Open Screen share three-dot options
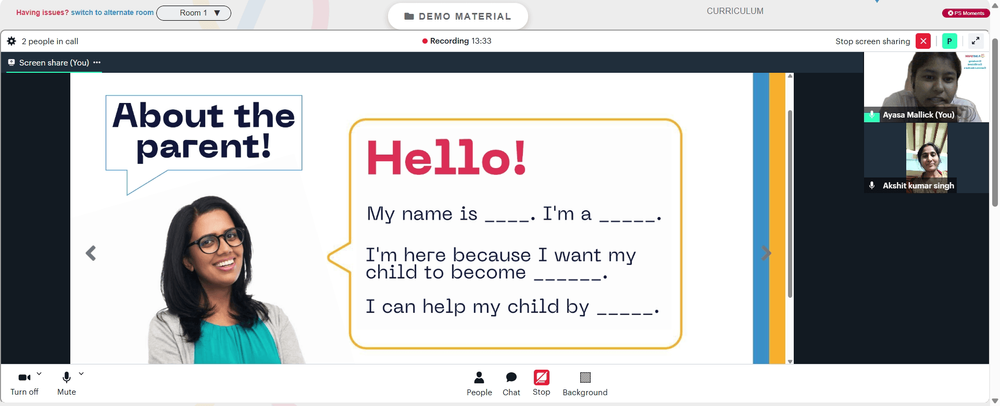 click(97, 62)
